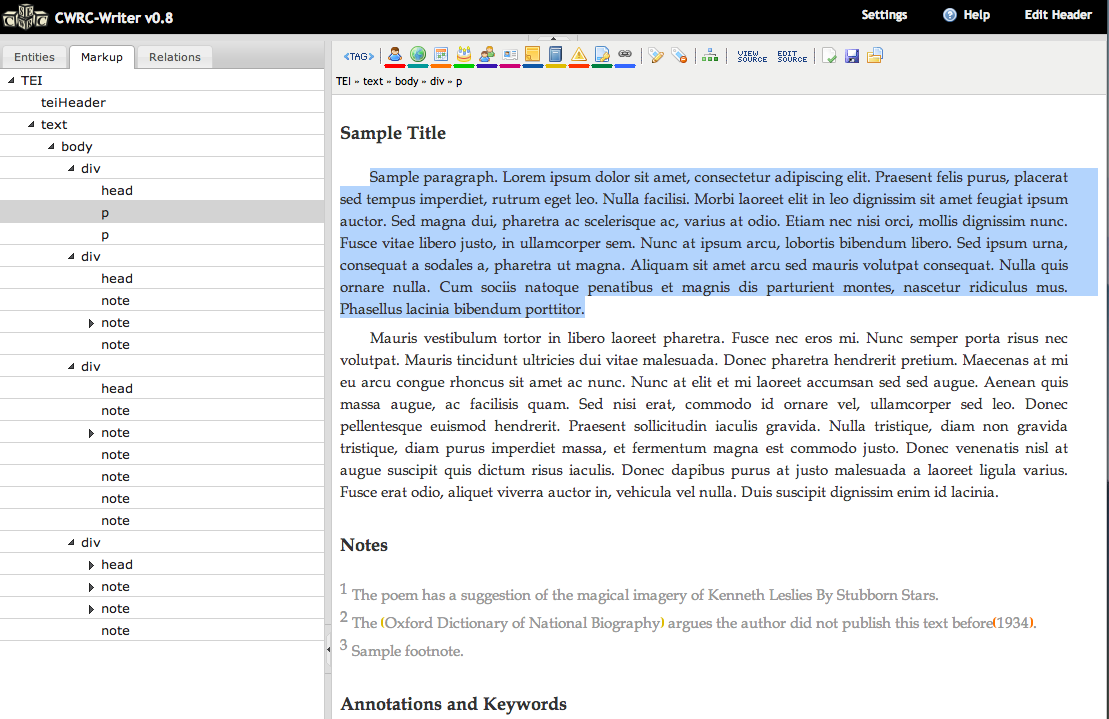Switch to the Relations tab
Screen dimensions: 1109x719
click(x=175, y=57)
